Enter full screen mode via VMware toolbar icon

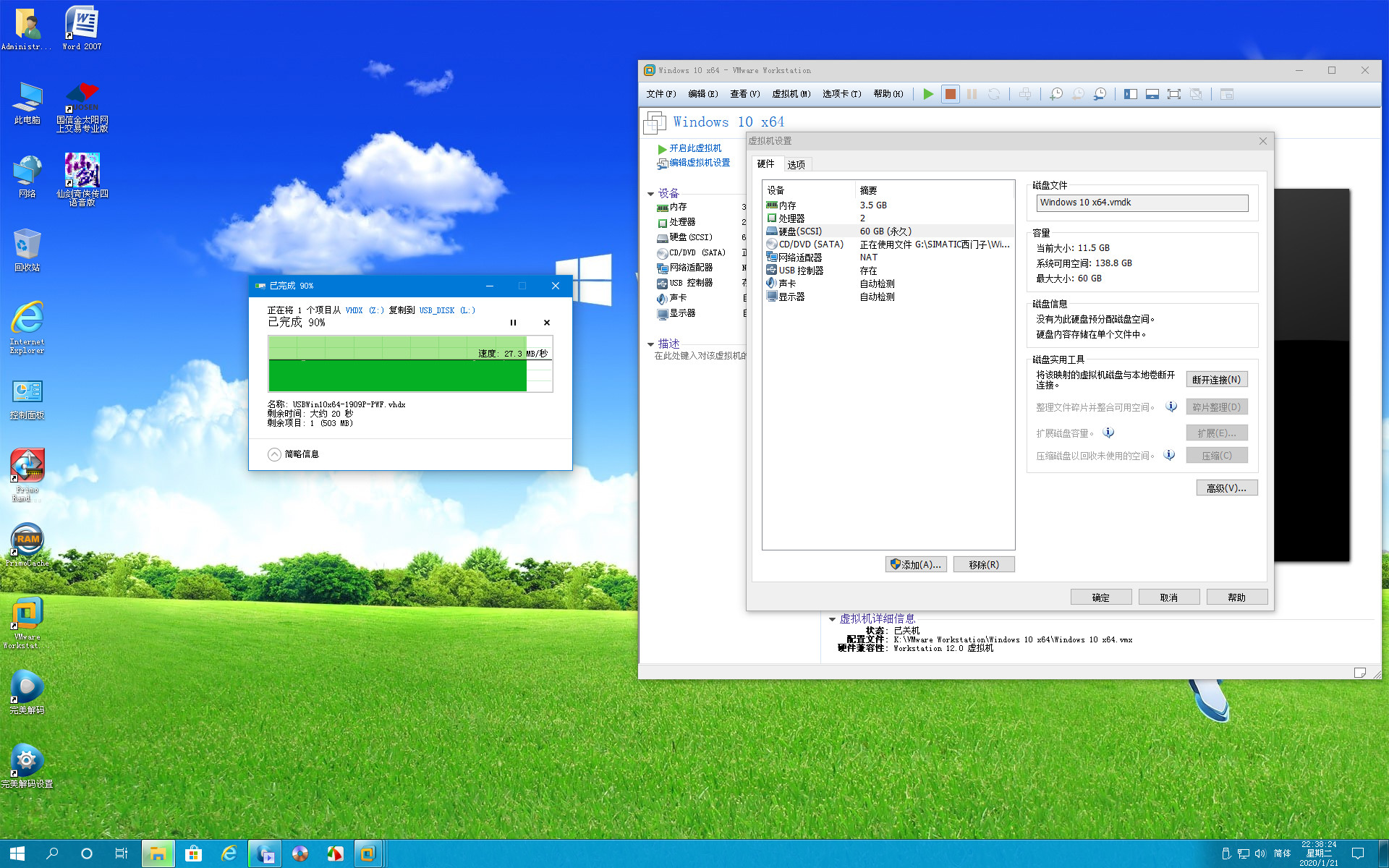point(1174,94)
